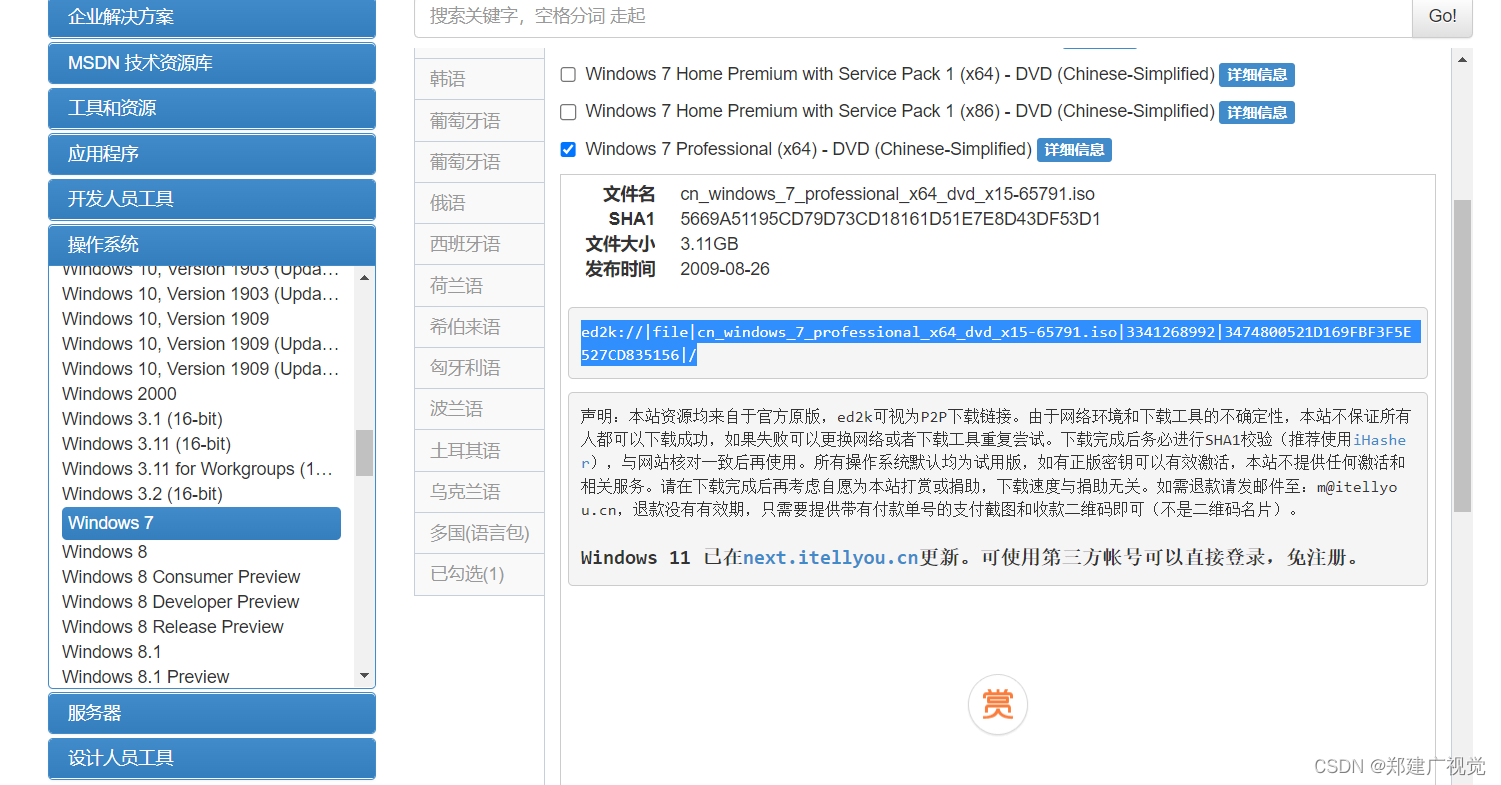This screenshot has width=1501, height=785.
Task: Select Windows 8 Release Preview entry
Action: (x=173, y=627)
